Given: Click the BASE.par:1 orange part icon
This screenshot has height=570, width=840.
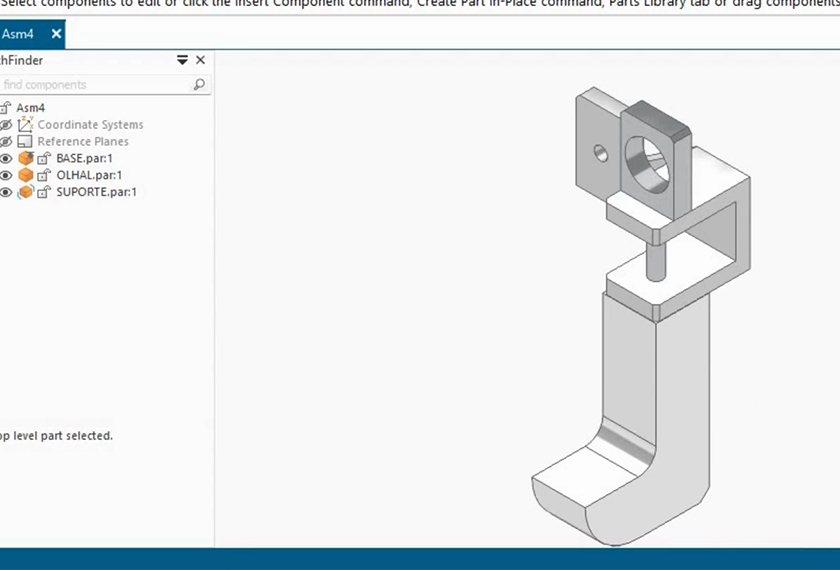Looking at the screenshot, I should point(26,158).
